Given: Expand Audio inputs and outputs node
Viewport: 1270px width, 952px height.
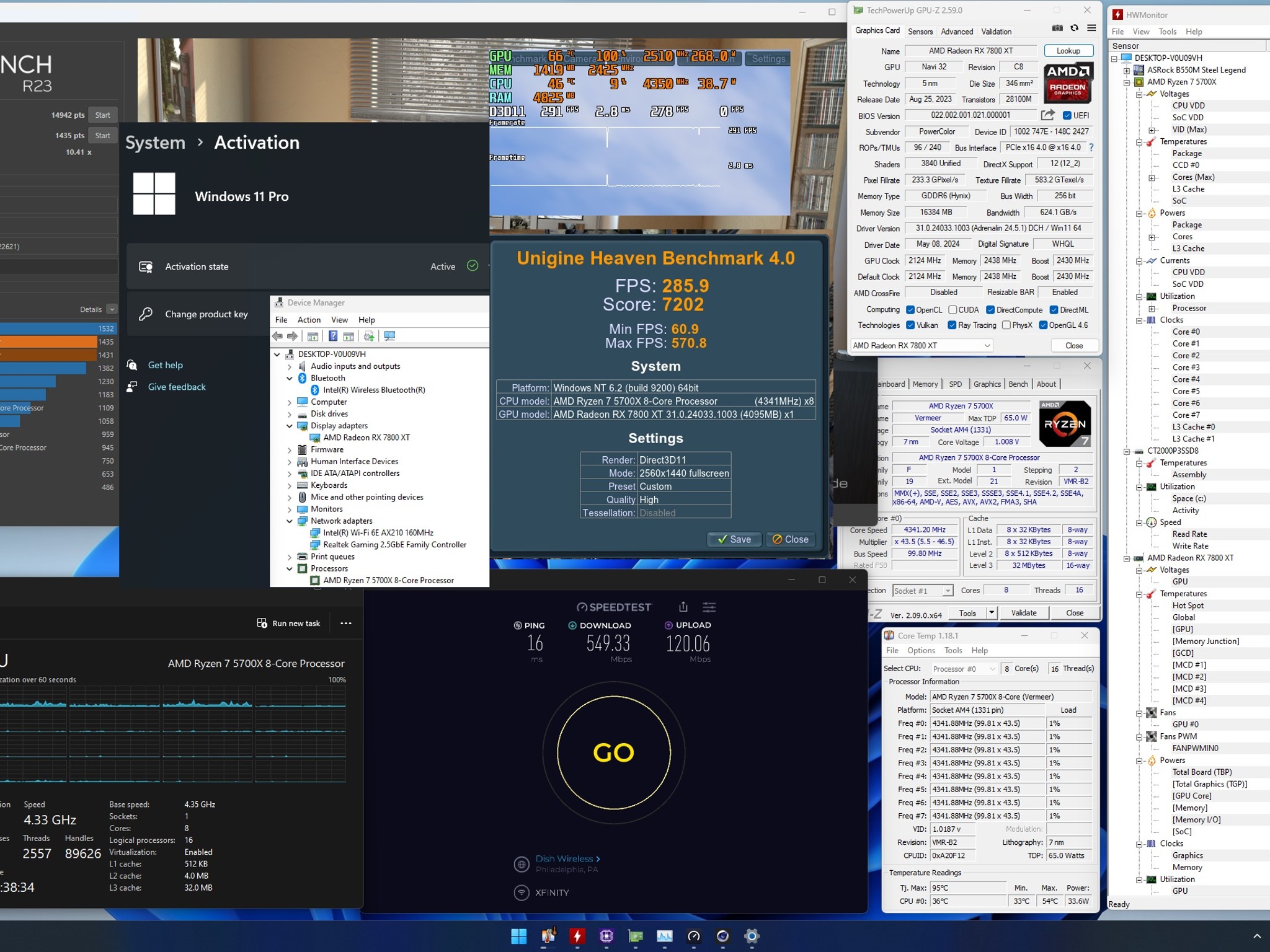Looking at the screenshot, I should (290, 366).
